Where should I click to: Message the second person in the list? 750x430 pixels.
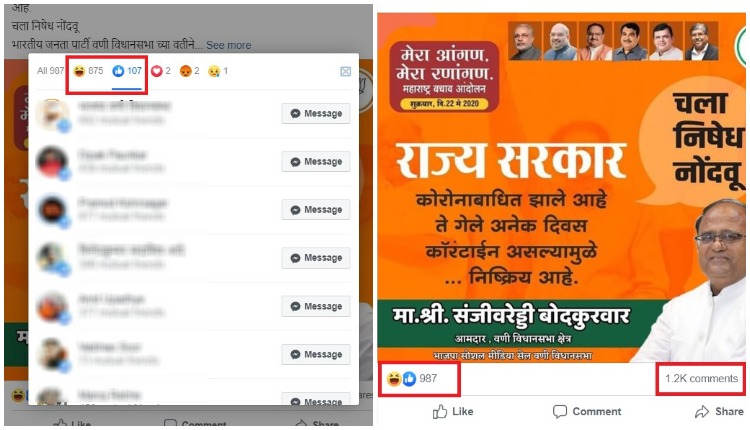click(x=316, y=162)
